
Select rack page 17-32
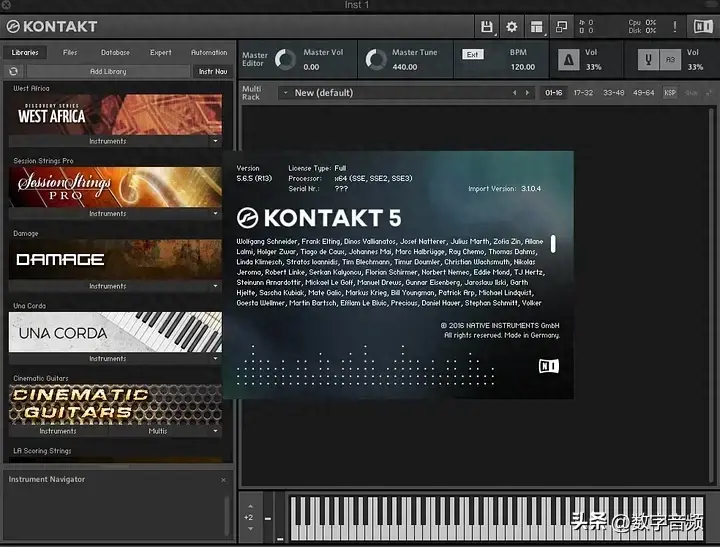(x=583, y=93)
